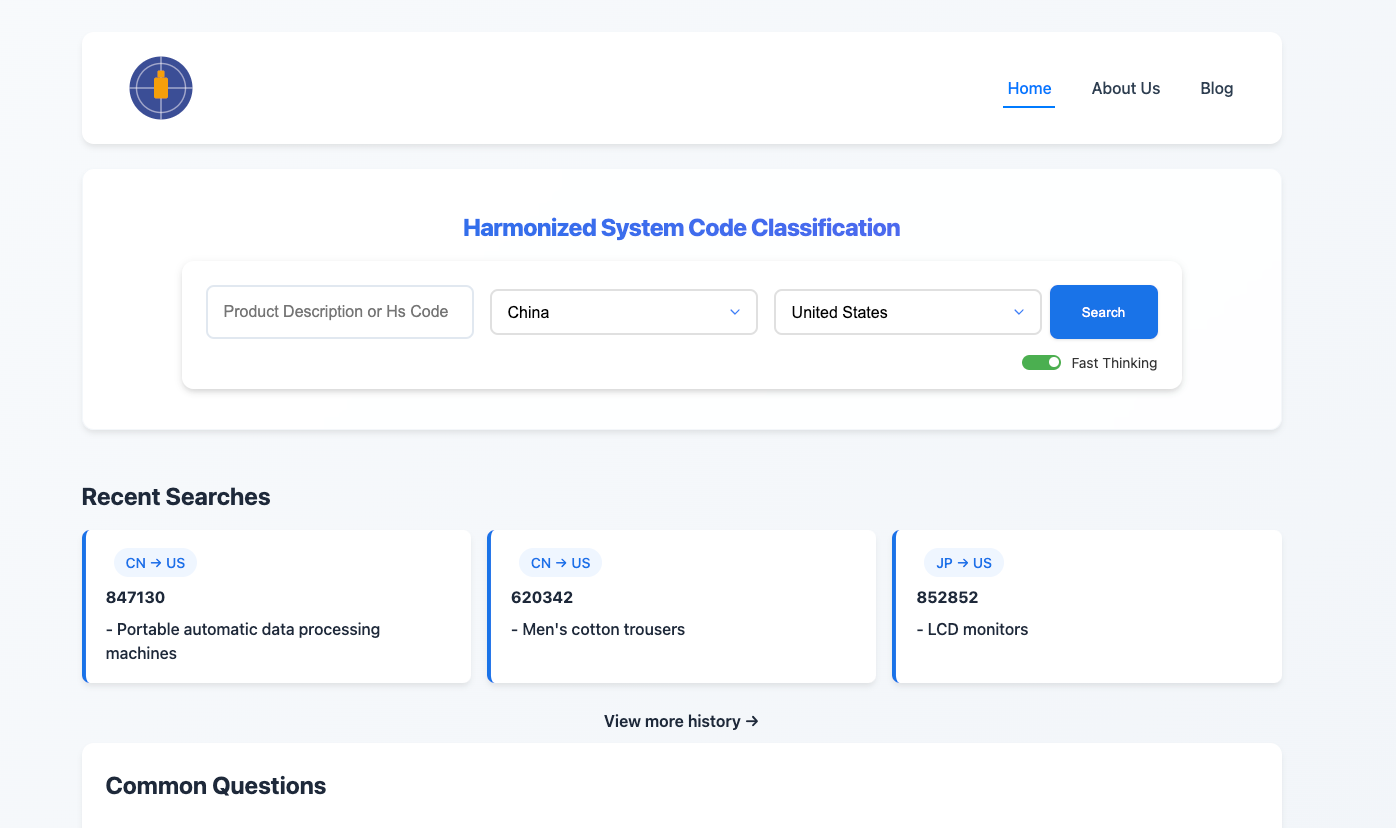The width and height of the screenshot is (1396, 828).
Task: Open the Blog section
Action: (1216, 88)
